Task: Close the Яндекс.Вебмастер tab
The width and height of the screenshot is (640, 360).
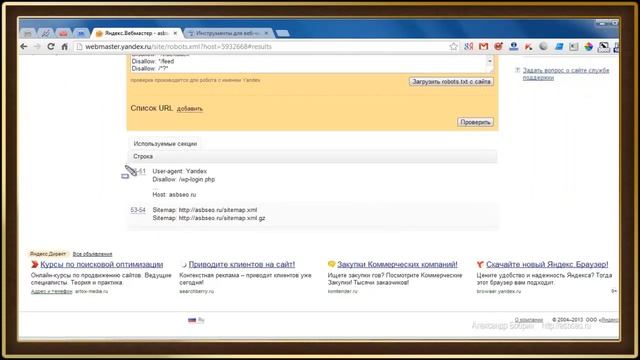Action: point(175,33)
